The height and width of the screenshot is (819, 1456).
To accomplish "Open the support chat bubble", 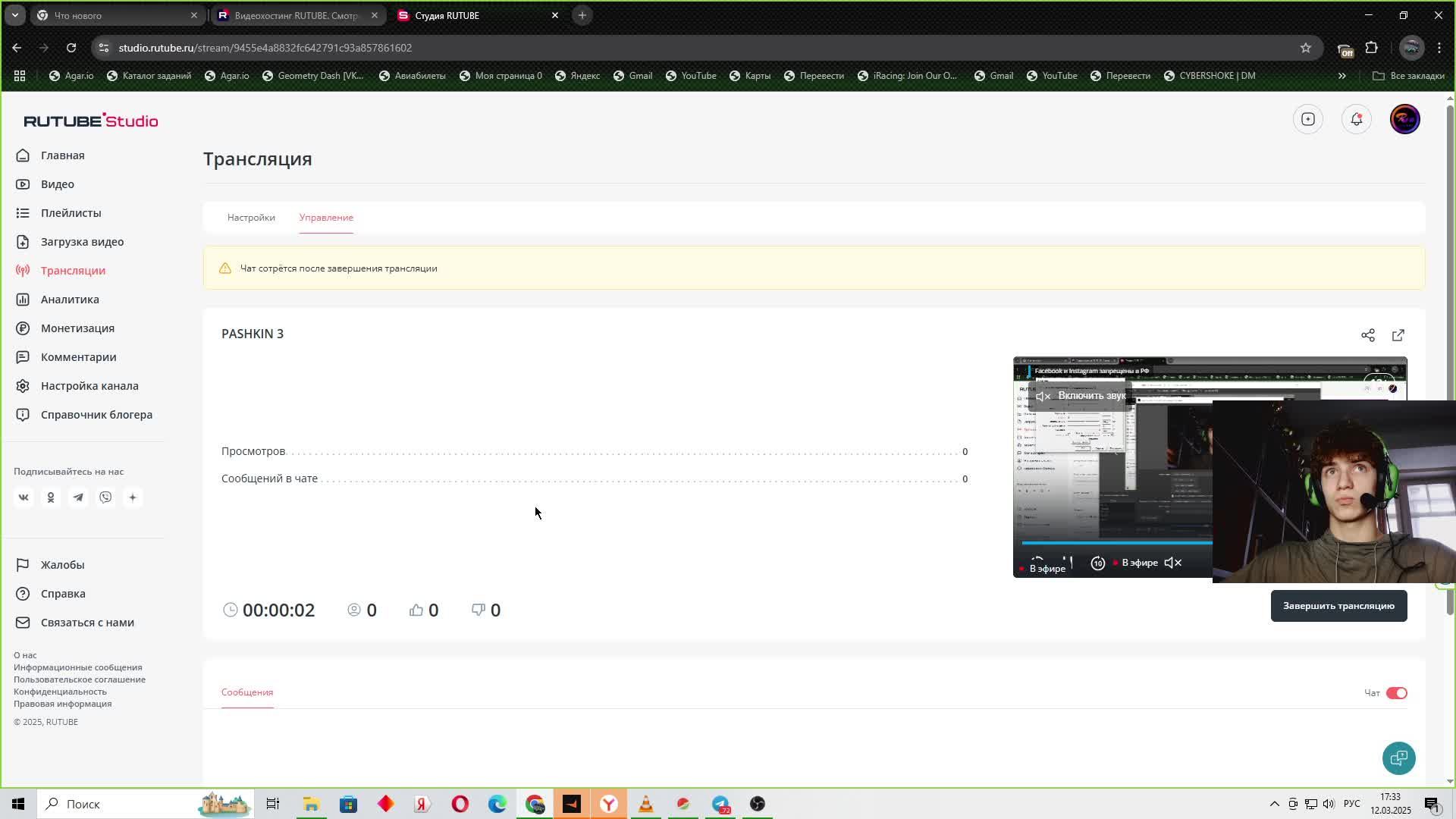I will point(1398,758).
